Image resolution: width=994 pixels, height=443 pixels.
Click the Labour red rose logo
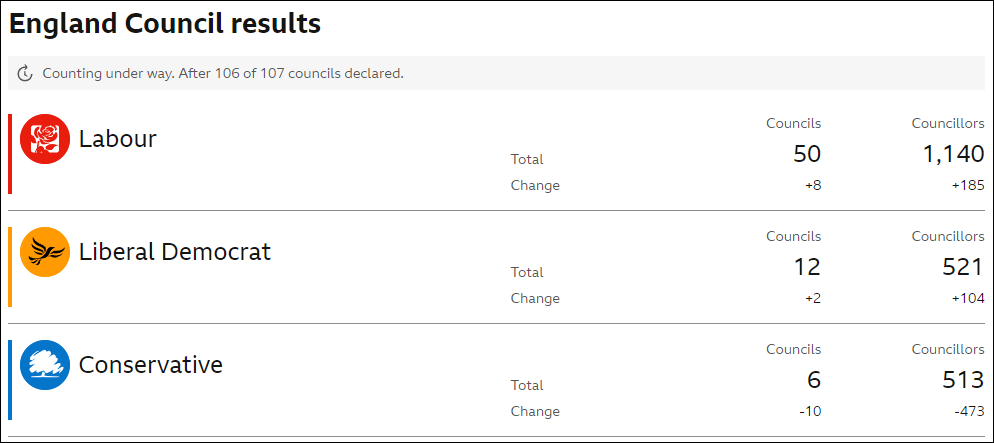[44, 139]
